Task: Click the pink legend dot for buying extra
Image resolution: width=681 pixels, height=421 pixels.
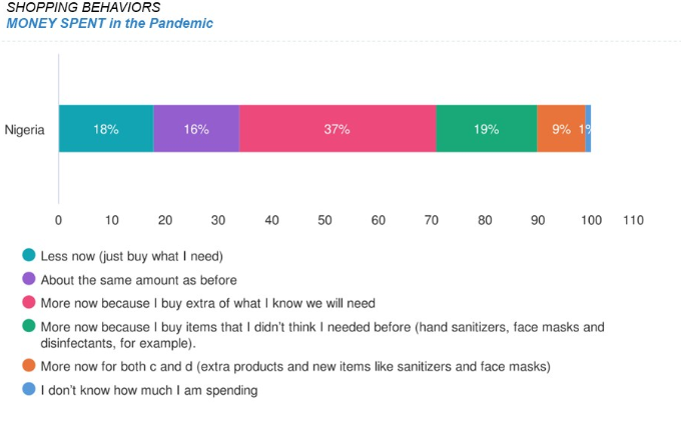Action: [29, 302]
